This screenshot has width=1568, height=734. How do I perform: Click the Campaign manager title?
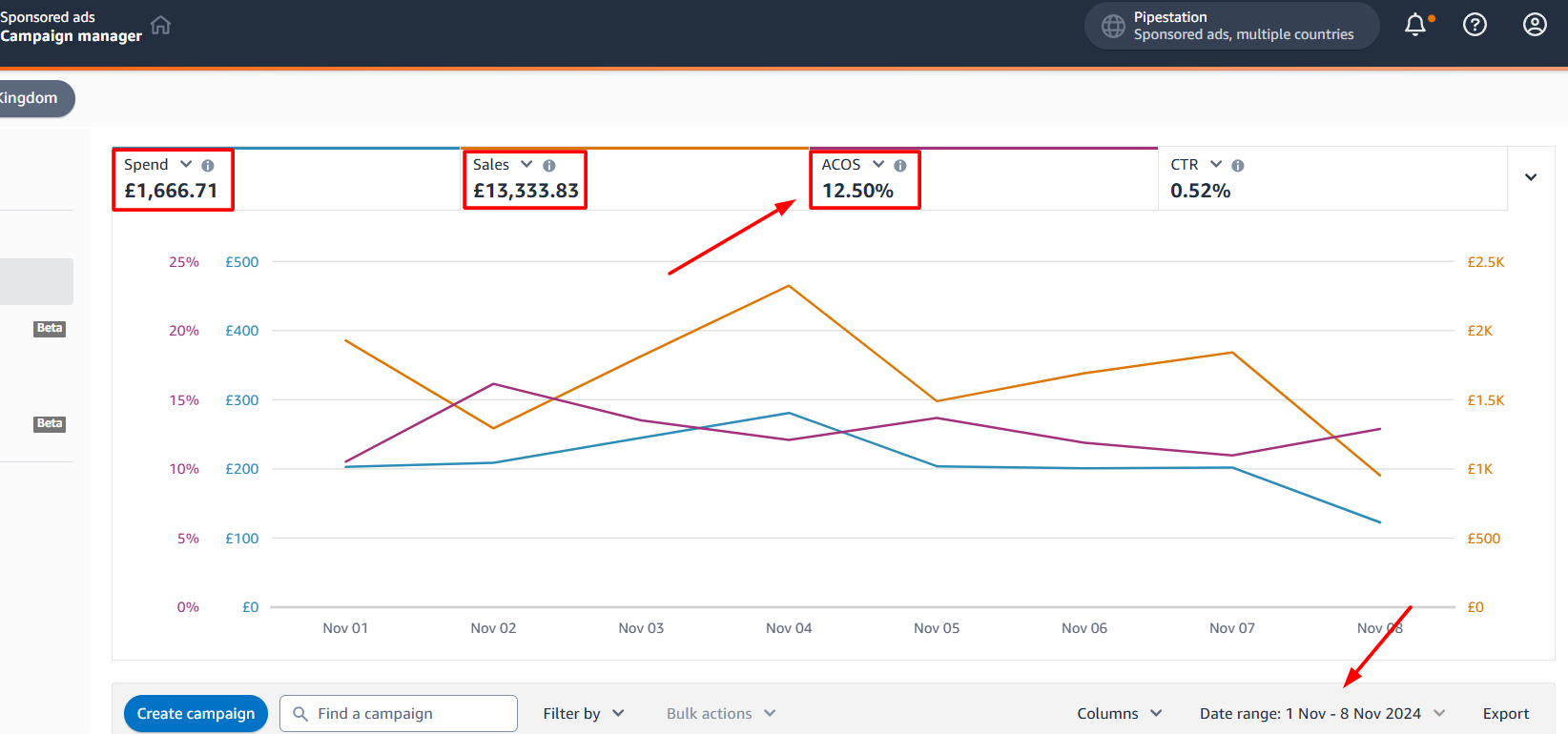pyautogui.click(x=71, y=36)
